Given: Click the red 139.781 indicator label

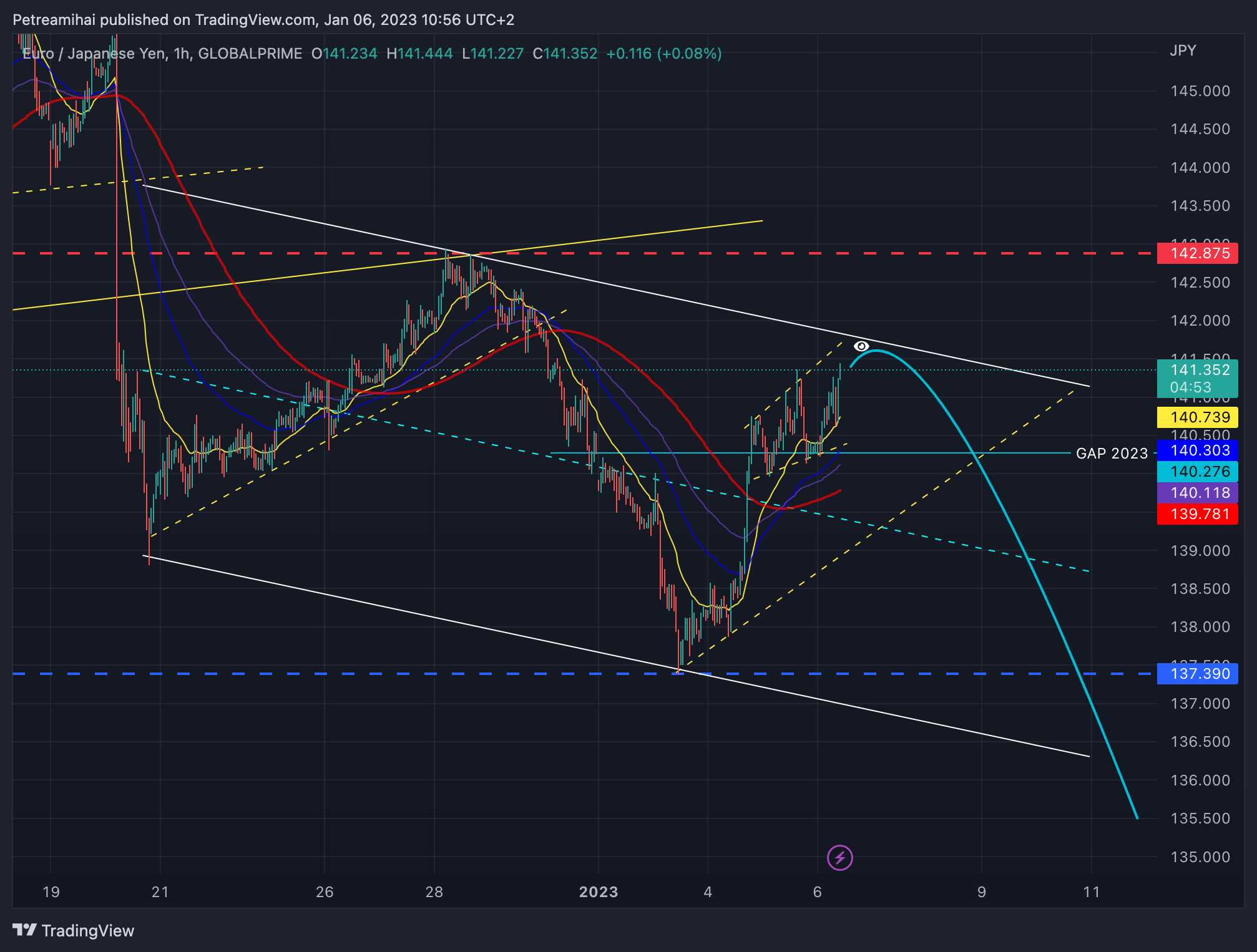Looking at the screenshot, I should (x=1197, y=514).
